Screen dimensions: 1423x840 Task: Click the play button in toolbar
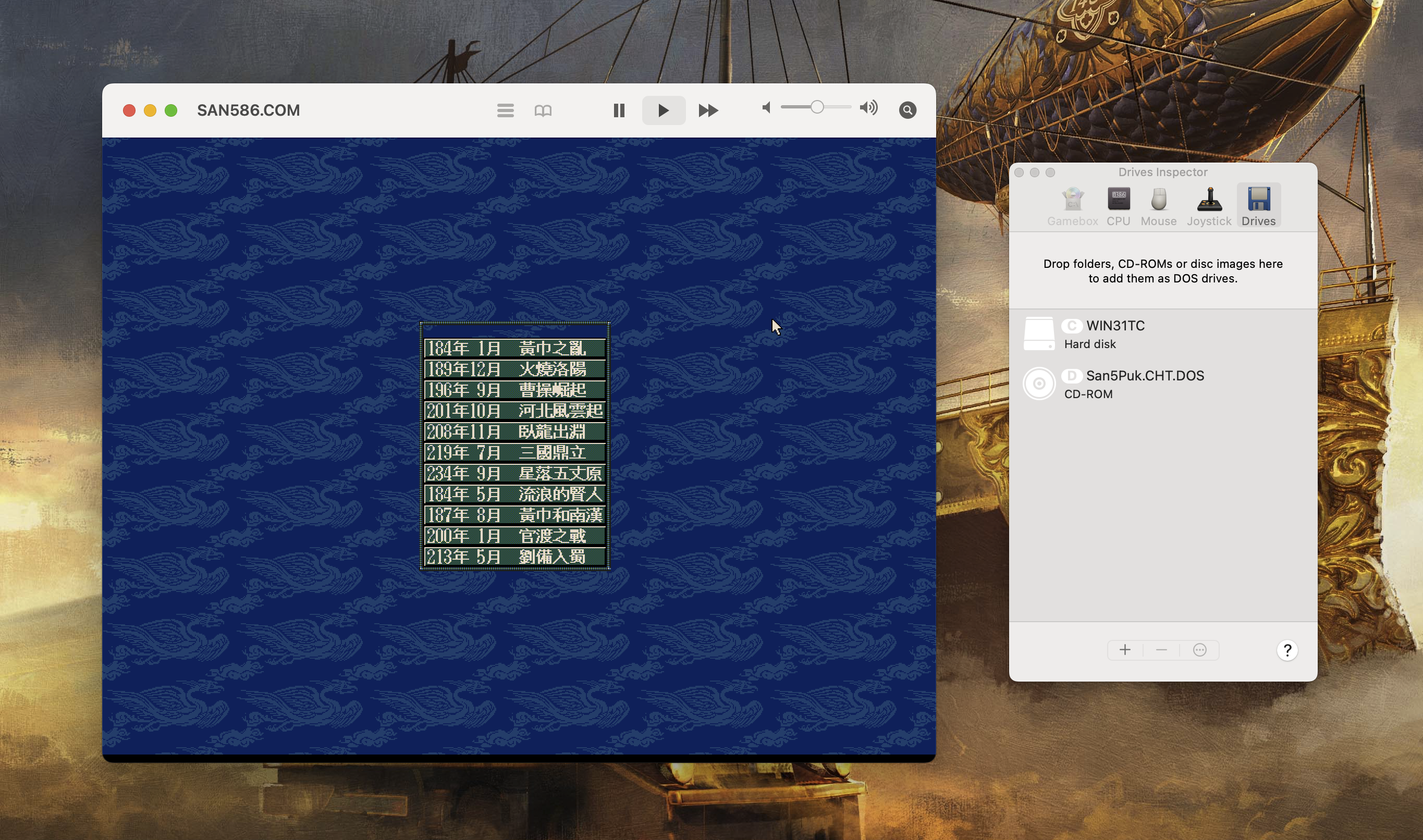click(x=664, y=110)
